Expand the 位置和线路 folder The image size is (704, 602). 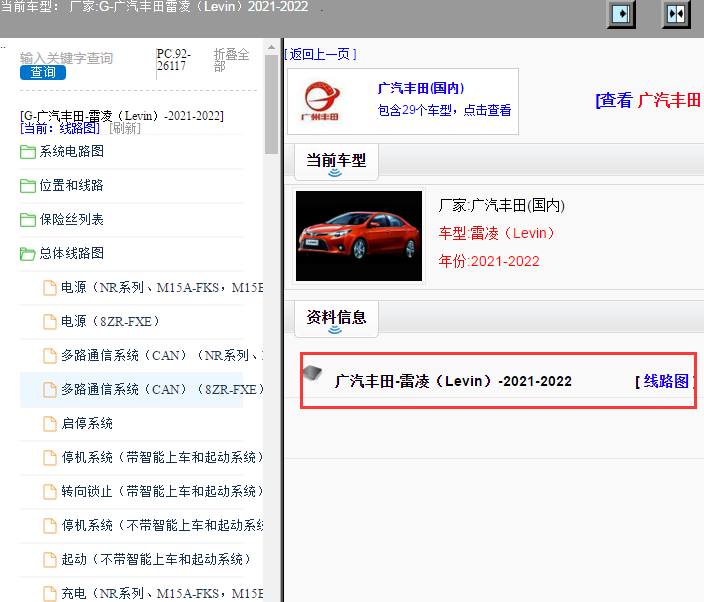click(71, 185)
